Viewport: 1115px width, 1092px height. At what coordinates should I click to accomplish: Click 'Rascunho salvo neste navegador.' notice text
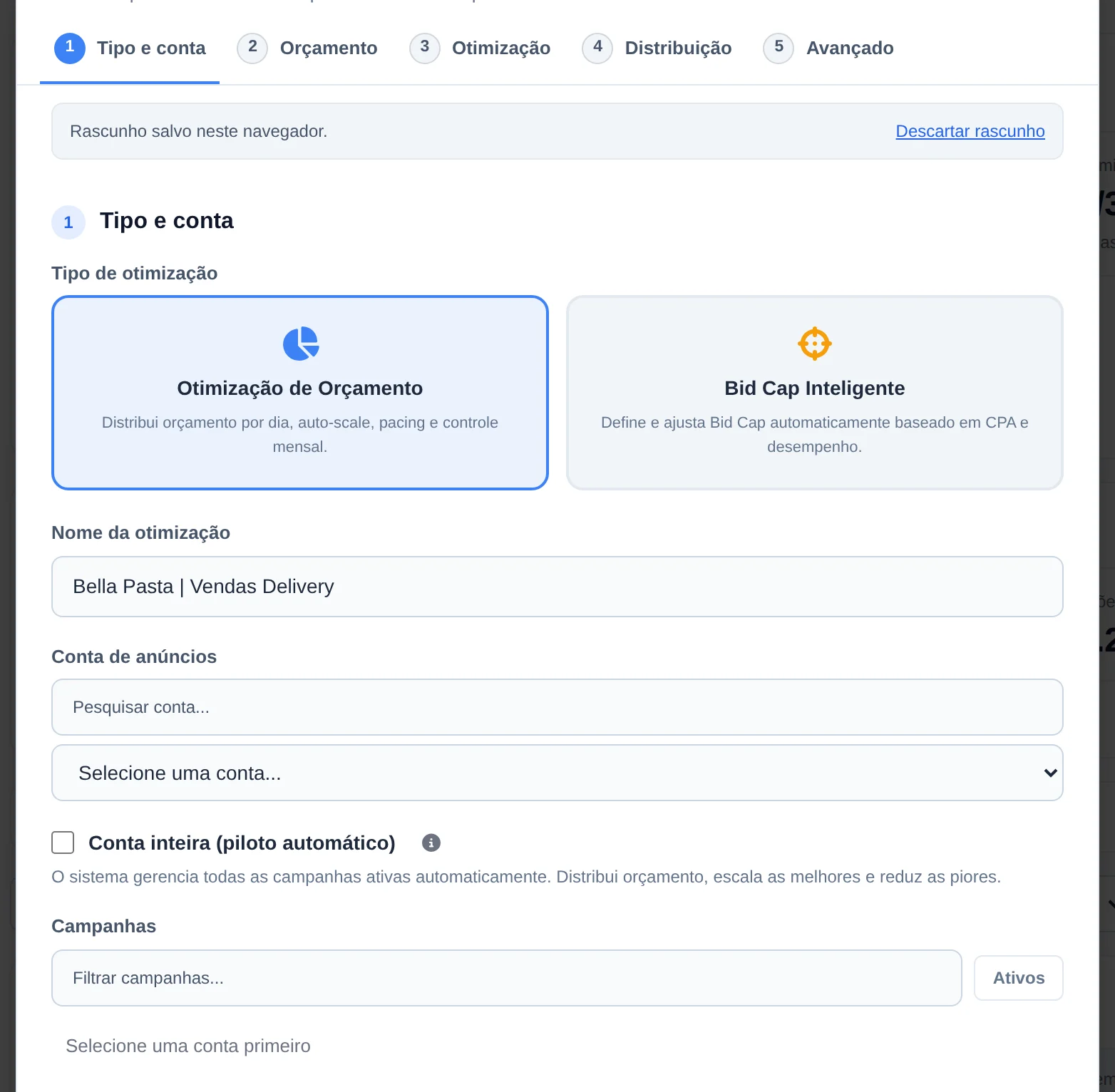199,131
